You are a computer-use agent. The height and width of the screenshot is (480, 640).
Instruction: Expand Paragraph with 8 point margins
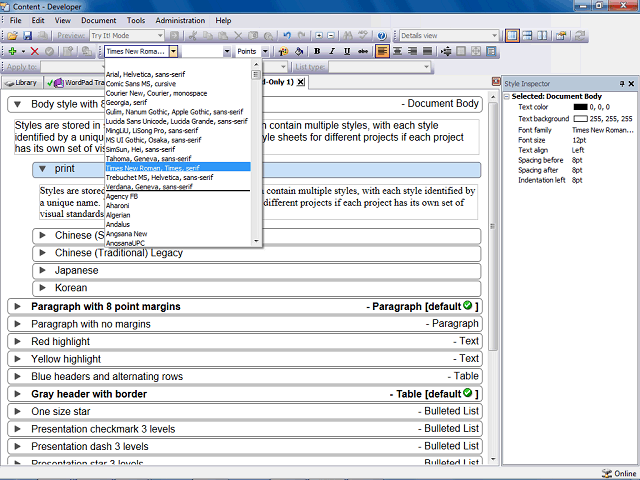(x=18, y=307)
